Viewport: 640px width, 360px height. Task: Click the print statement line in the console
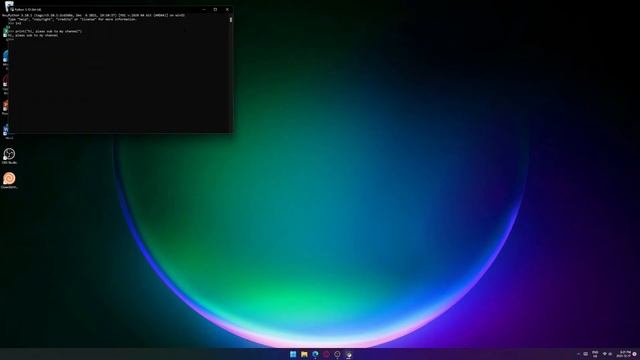point(45,31)
